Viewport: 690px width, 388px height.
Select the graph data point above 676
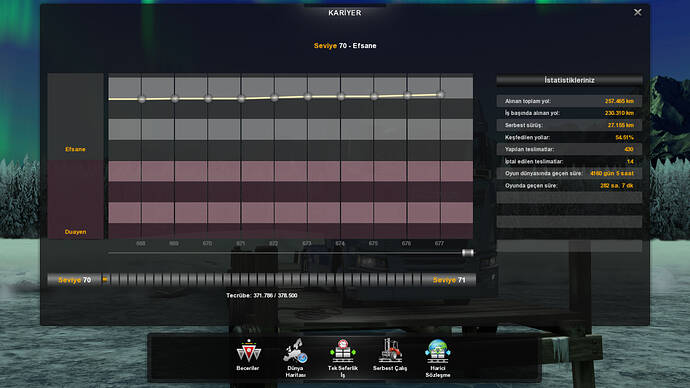point(407,95)
